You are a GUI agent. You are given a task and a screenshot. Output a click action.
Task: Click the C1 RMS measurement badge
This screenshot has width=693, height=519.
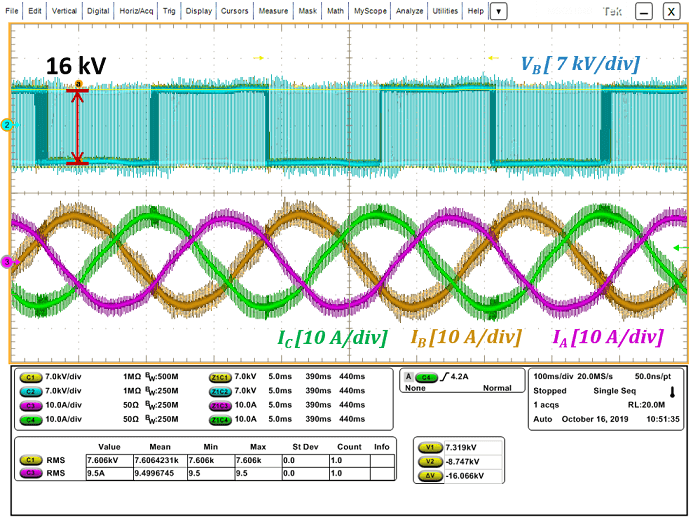click(x=29, y=459)
